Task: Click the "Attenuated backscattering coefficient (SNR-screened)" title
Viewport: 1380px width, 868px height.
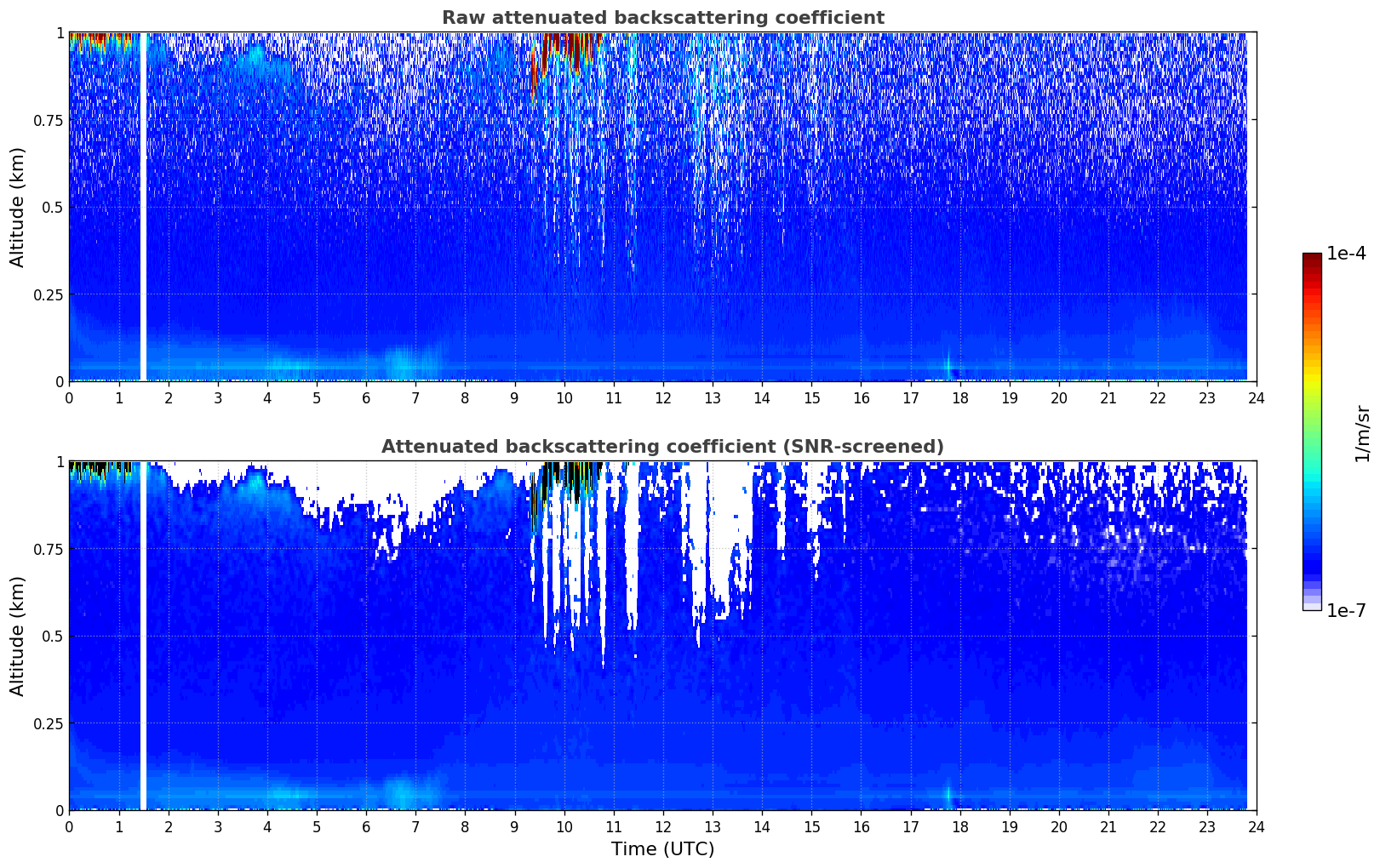Action: pyautogui.click(x=662, y=447)
